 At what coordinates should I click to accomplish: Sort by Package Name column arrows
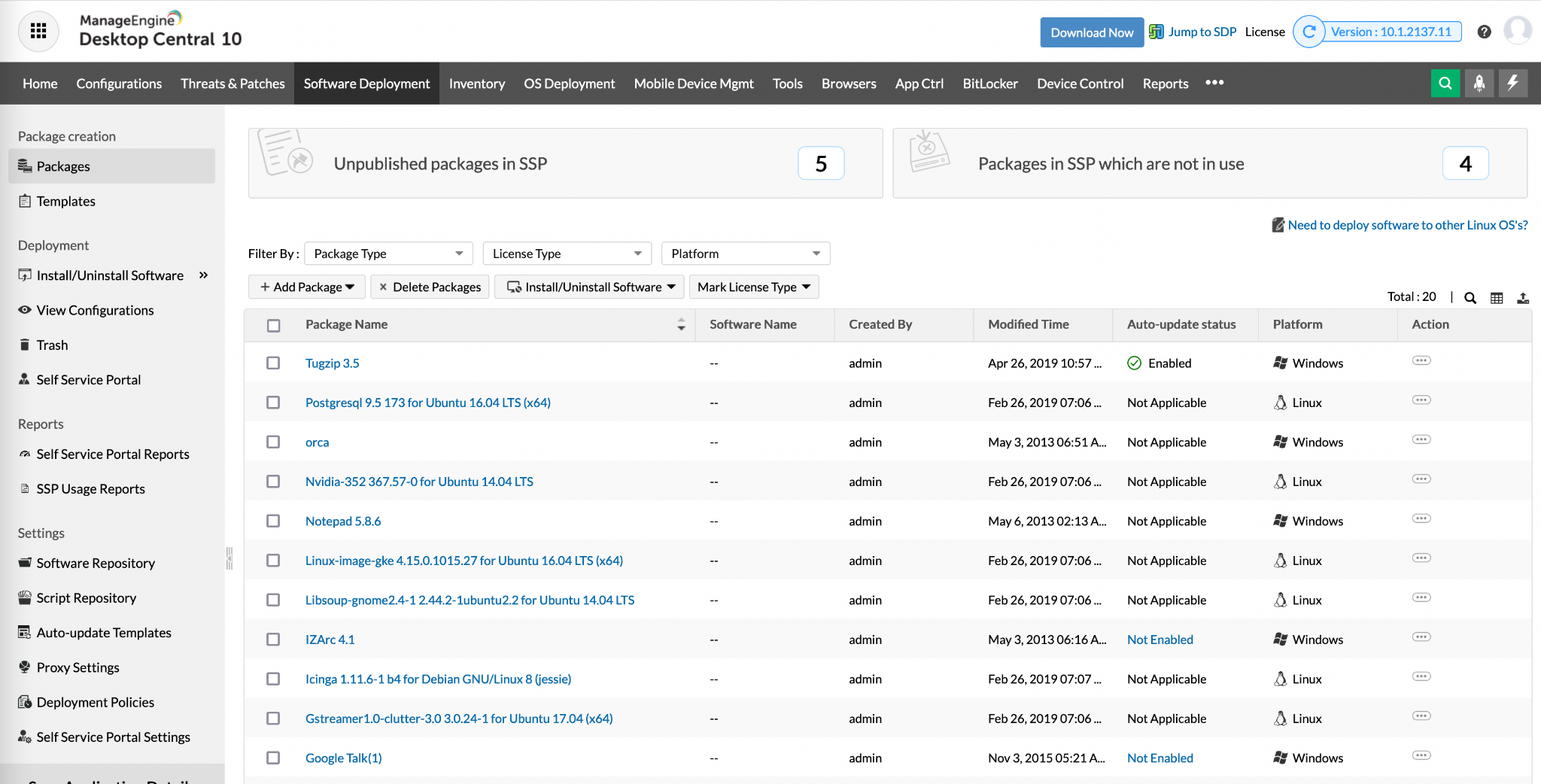tap(681, 324)
